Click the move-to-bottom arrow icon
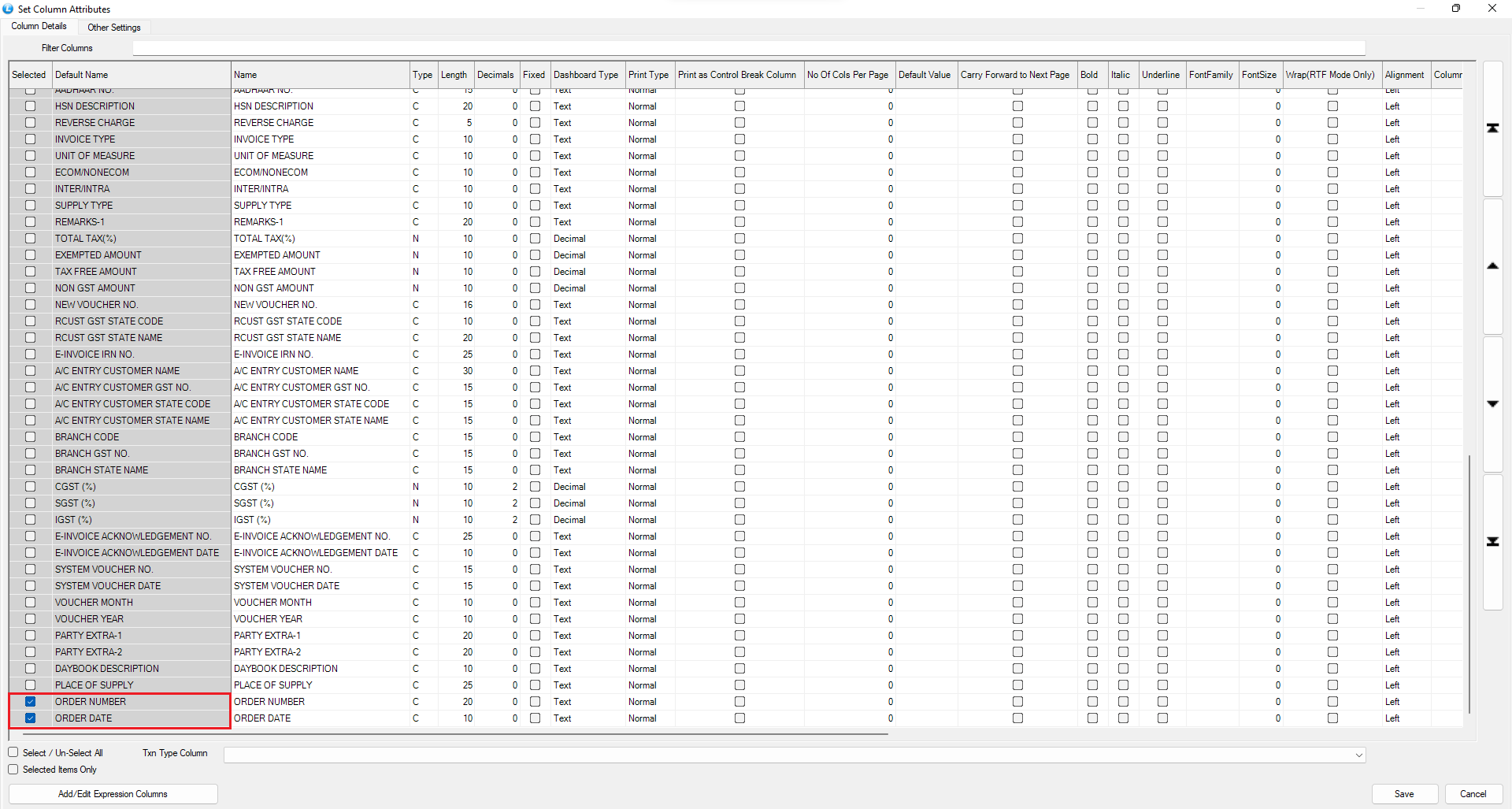This screenshot has height=809, width=1512. [x=1492, y=542]
